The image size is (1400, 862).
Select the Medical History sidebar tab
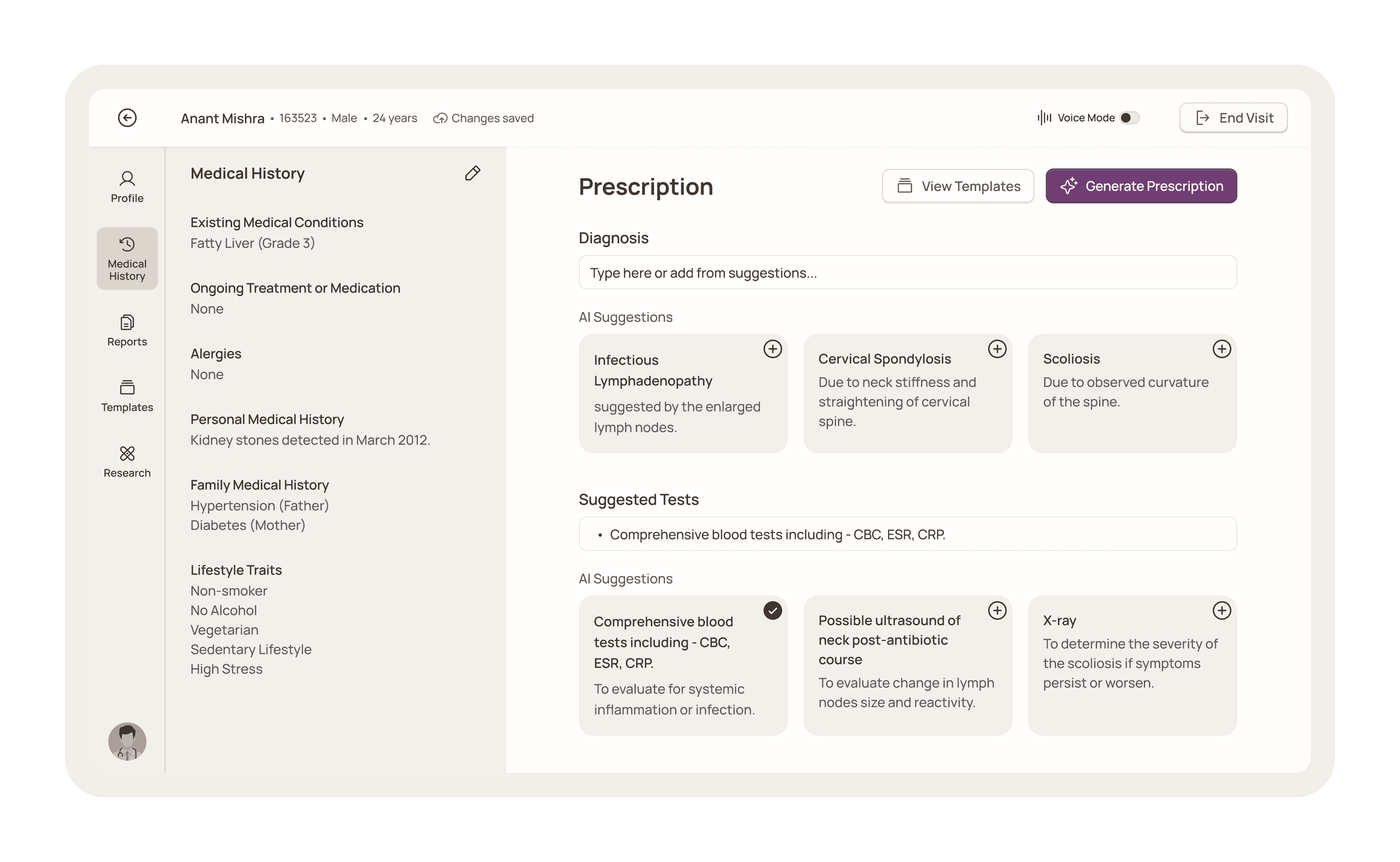127,259
